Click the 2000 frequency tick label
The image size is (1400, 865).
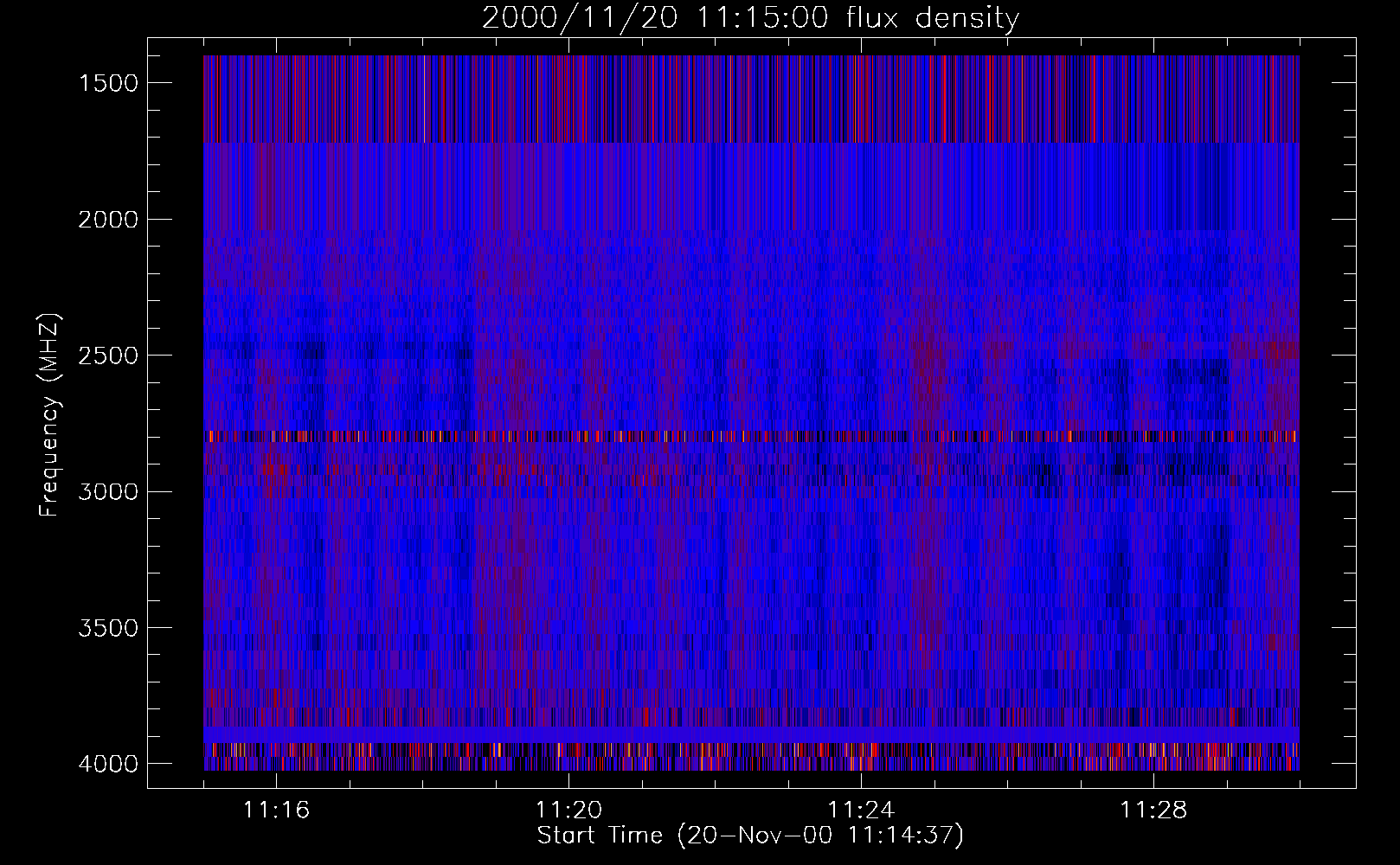click(107, 220)
